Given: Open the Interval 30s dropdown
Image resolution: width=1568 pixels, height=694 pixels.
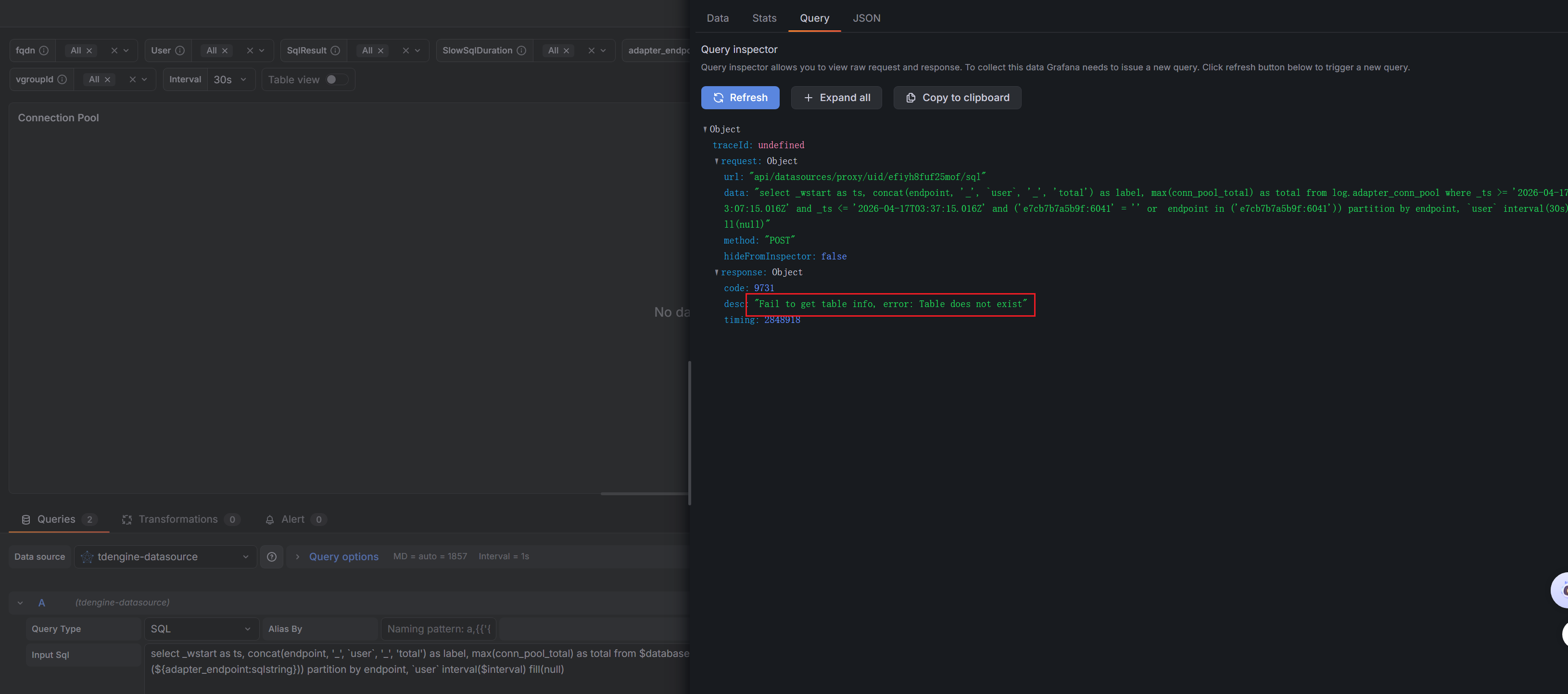Looking at the screenshot, I should pos(230,80).
